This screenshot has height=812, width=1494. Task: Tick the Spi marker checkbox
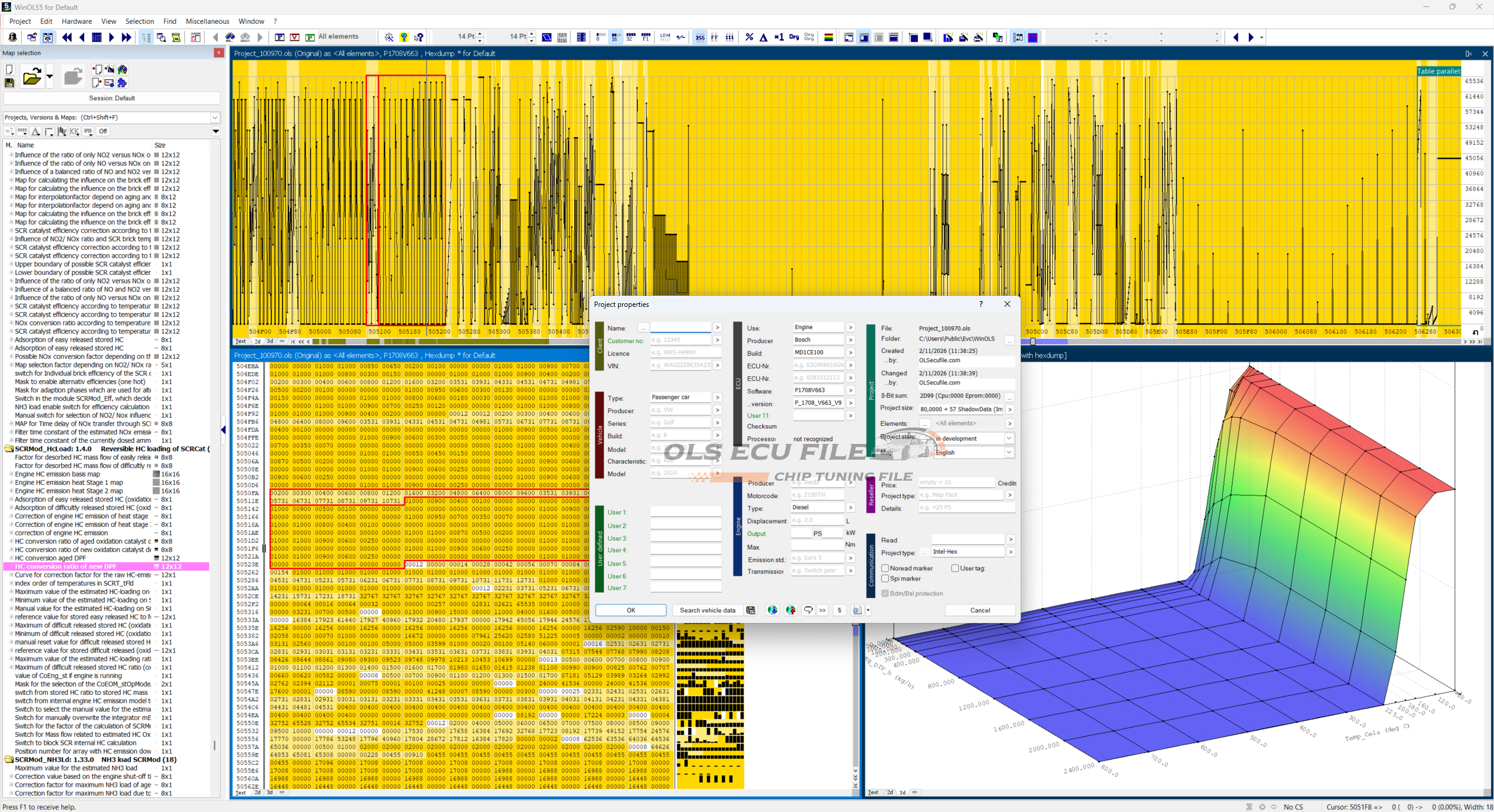(x=885, y=579)
